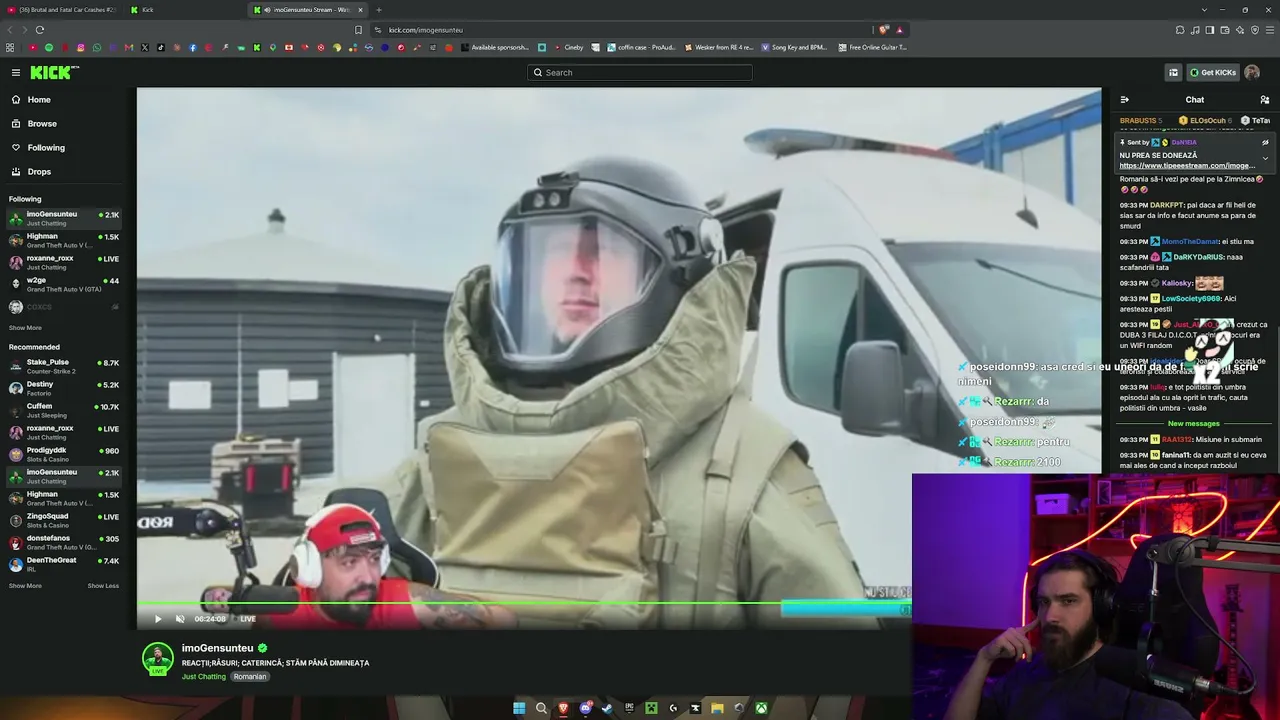Show more recommended channels
The height and width of the screenshot is (720, 1280).
[25, 586]
